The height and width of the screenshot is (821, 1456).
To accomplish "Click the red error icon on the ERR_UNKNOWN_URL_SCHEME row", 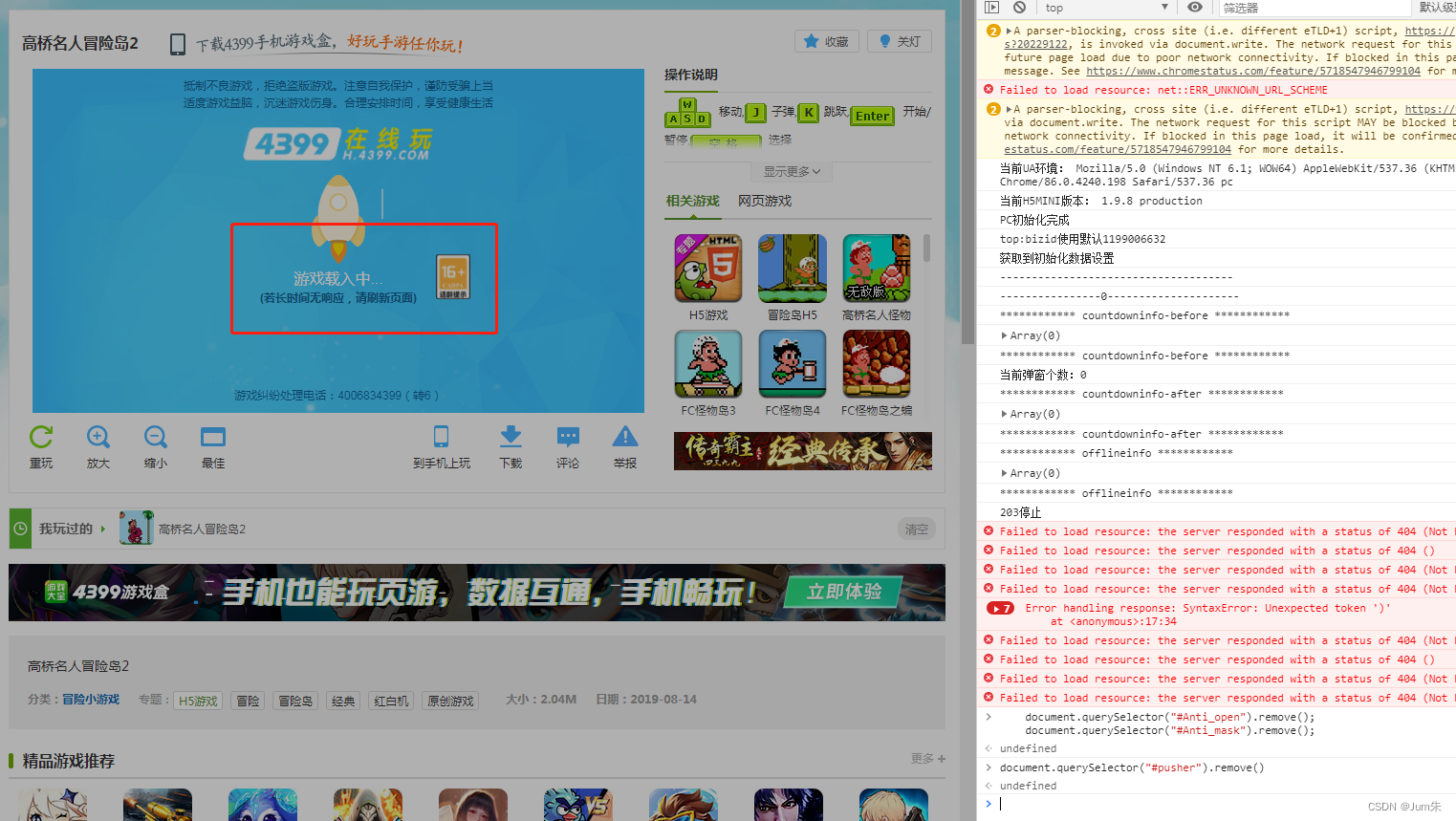I will 989,90.
